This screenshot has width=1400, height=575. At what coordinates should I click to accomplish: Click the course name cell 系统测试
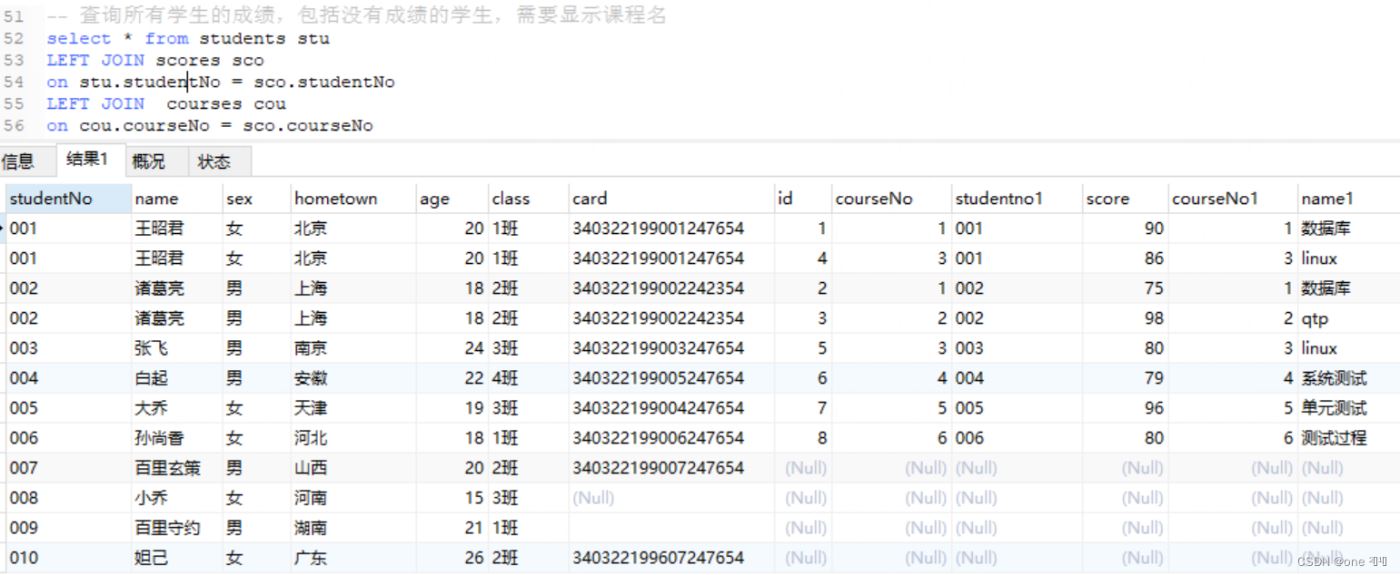click(1333, 378)
